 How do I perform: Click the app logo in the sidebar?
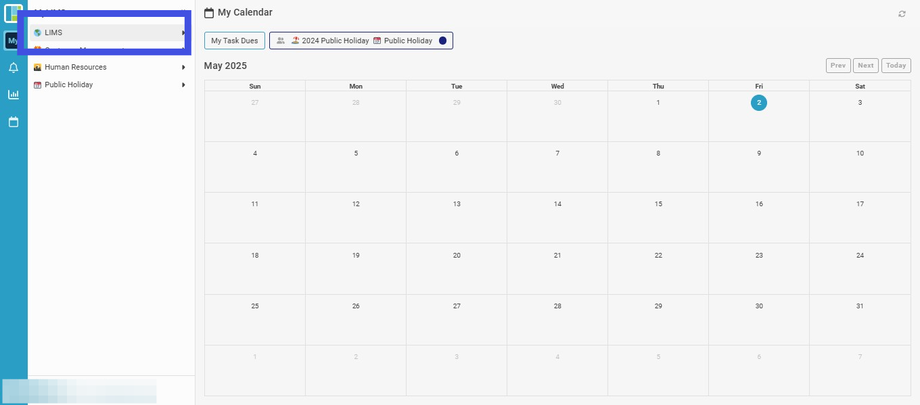[x=13, y=13]
